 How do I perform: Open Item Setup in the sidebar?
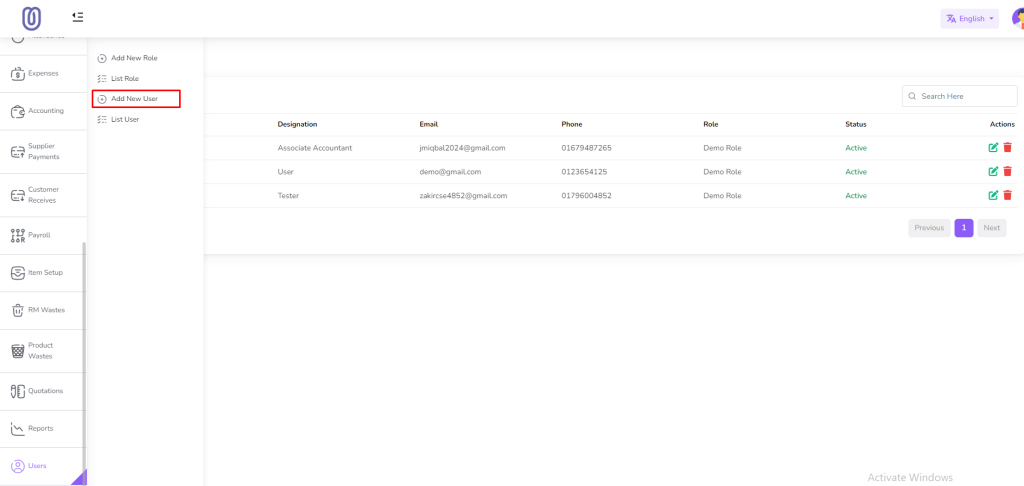click(43, 272)
